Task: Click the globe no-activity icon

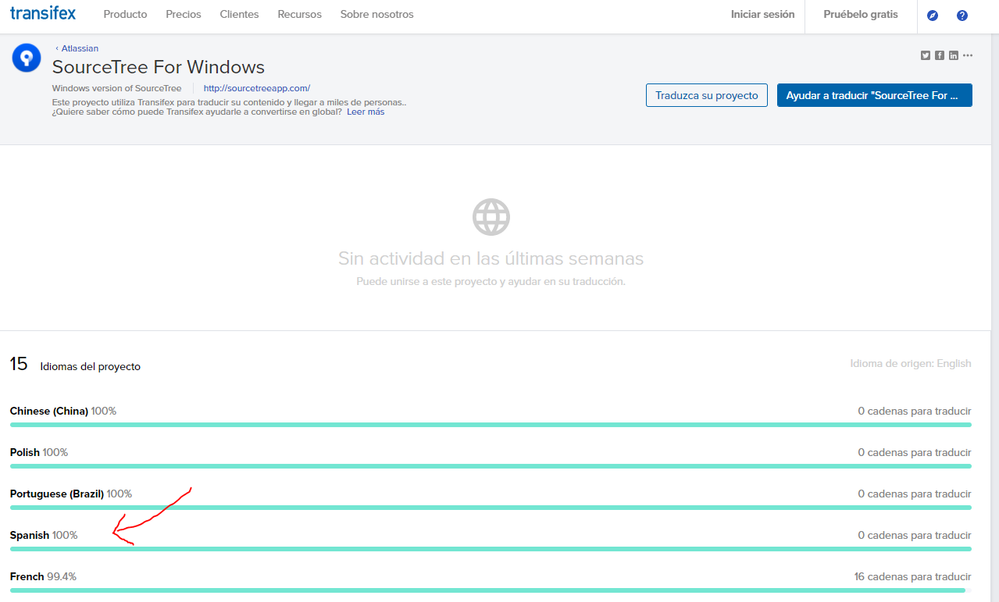Action: point(491,217)
